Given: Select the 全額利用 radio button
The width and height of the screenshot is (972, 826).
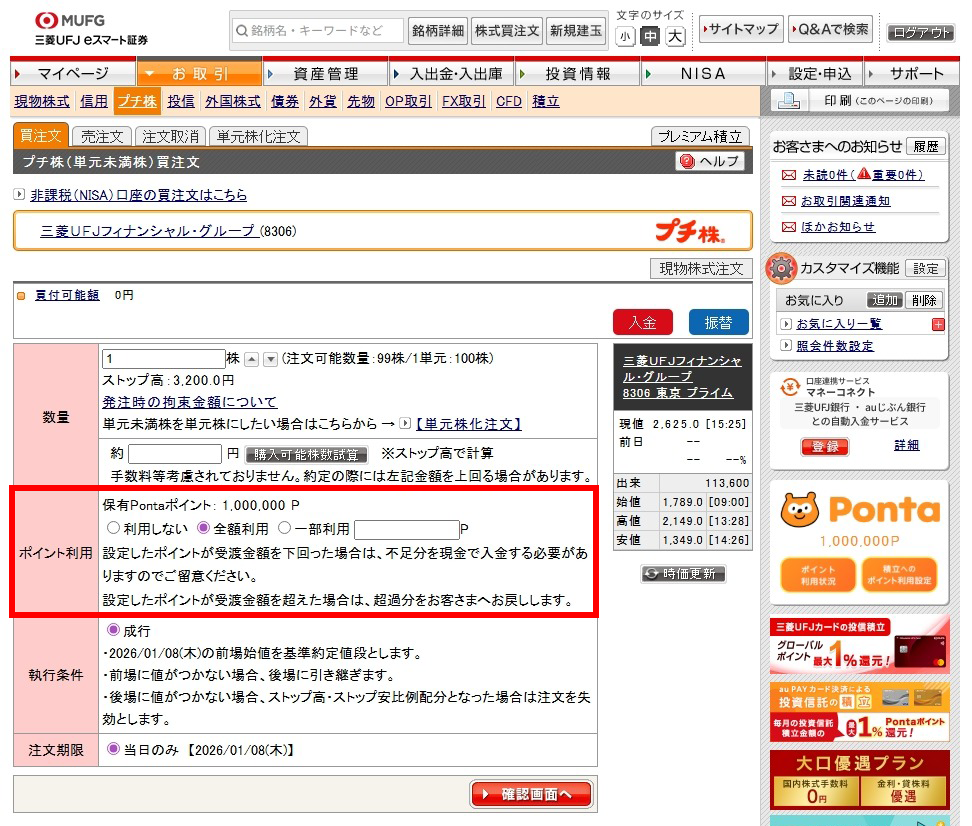Looking at the screenshot, I should [x=204, y=528].
